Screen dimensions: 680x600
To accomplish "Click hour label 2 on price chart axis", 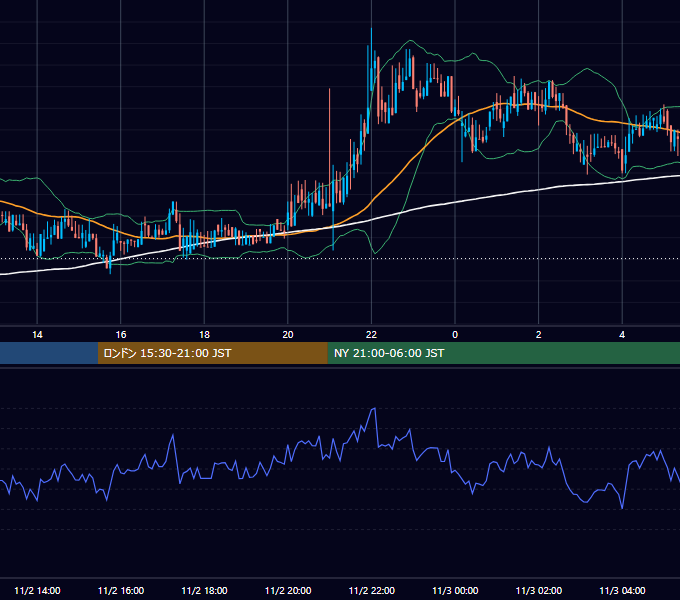I will click(x=539, y=335).
